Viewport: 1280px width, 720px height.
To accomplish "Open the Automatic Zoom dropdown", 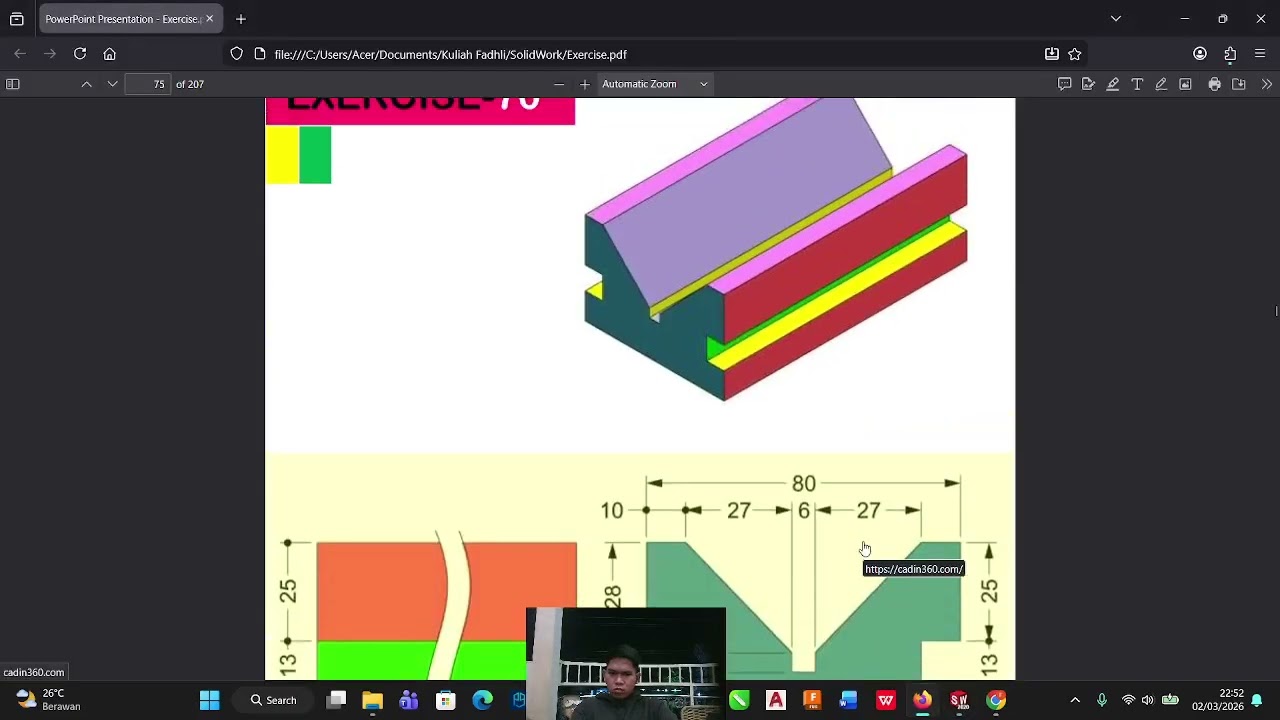I will click(x=655, y=84).
